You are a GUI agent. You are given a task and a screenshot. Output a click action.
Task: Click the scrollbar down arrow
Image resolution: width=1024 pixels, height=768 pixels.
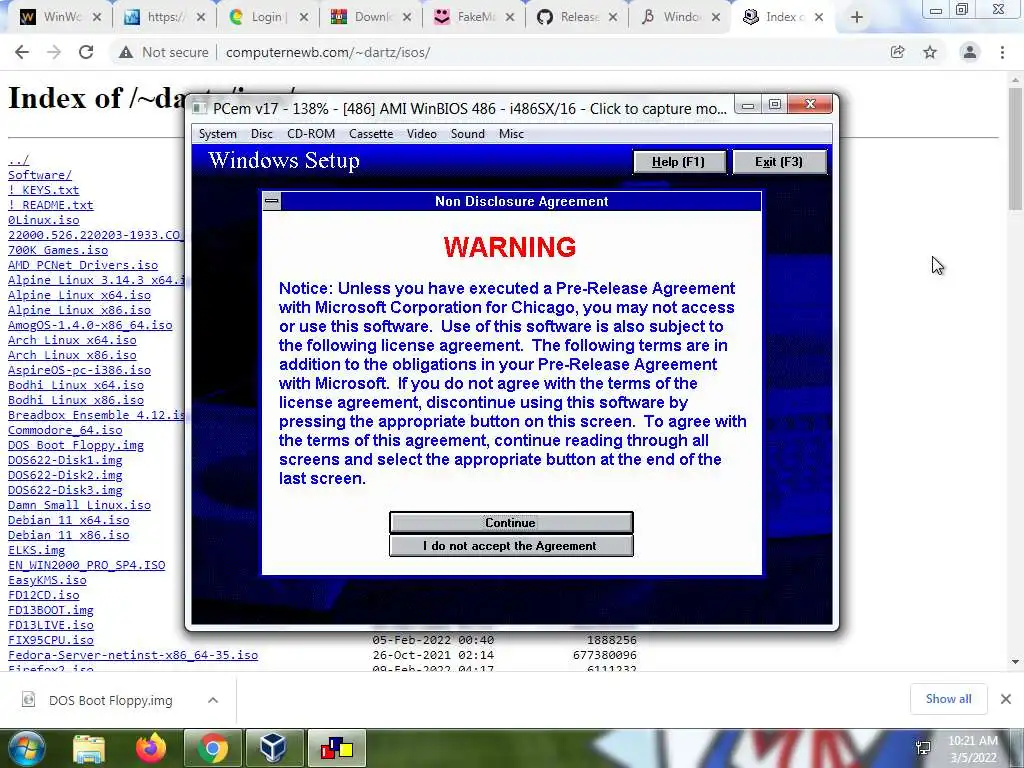(x=1016, y=662)
